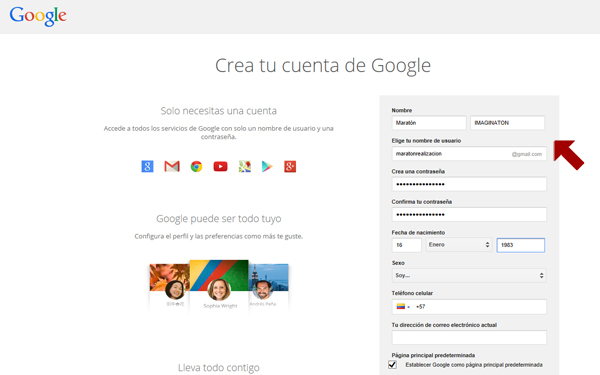Image resolution: width=600 pixels, height=375 pixels.
Task: Click the 'Fecha de nacimiento' label
Action: coord(418,233)
